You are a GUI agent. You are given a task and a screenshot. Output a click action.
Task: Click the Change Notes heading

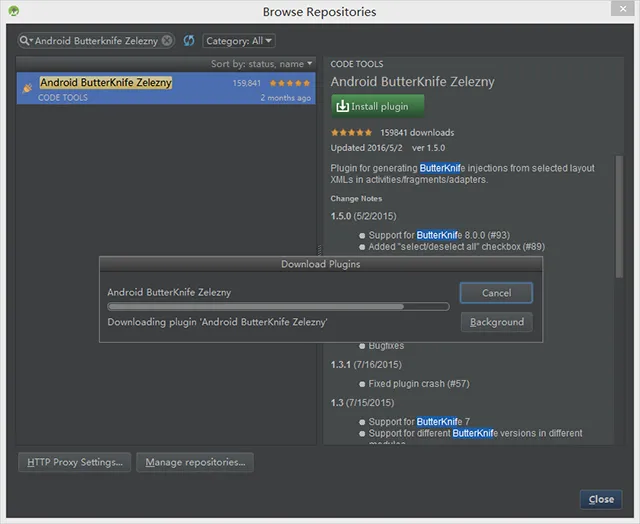click(x=356, y=198)
